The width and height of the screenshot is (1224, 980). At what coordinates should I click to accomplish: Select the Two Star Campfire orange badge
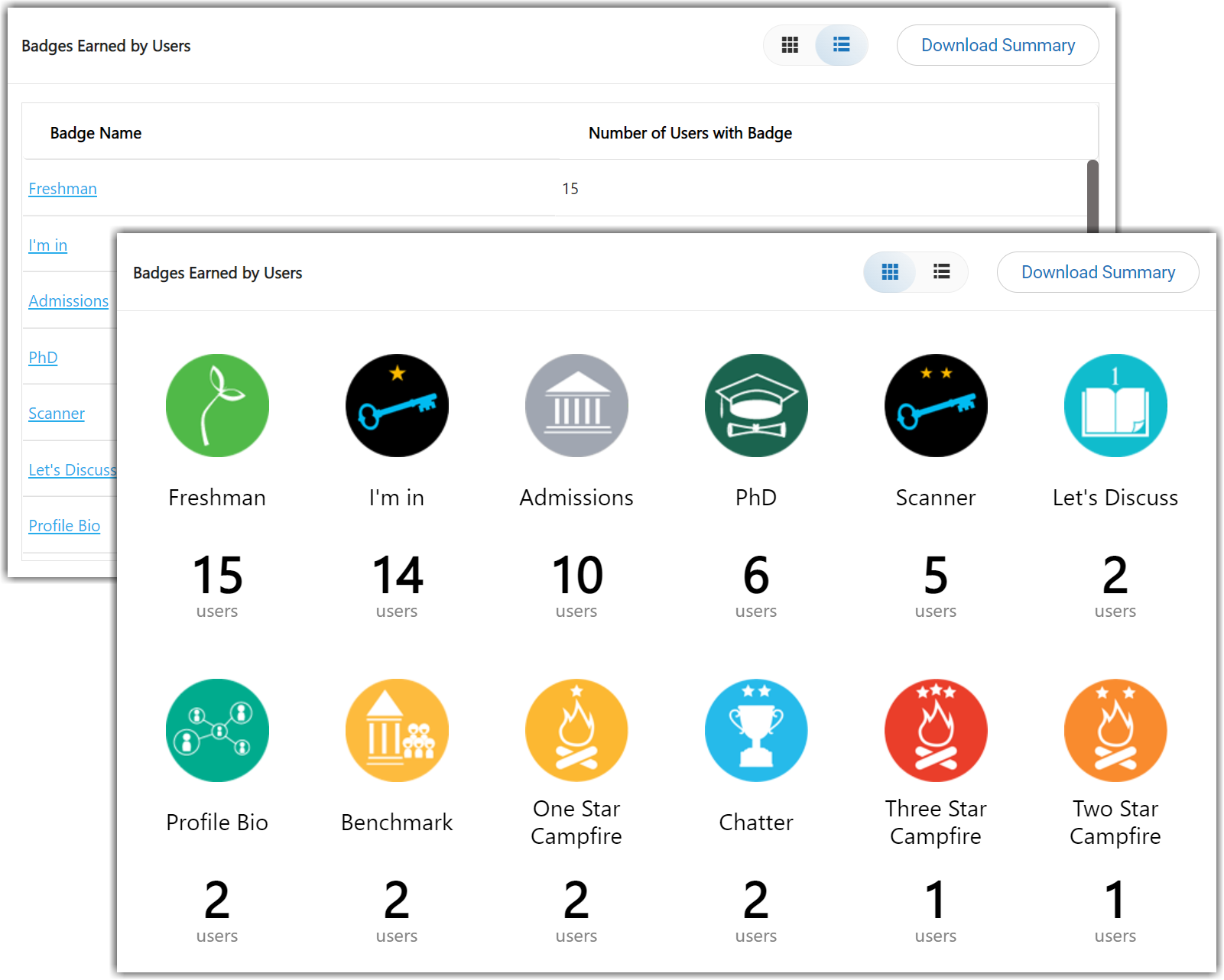[1115, 730]
